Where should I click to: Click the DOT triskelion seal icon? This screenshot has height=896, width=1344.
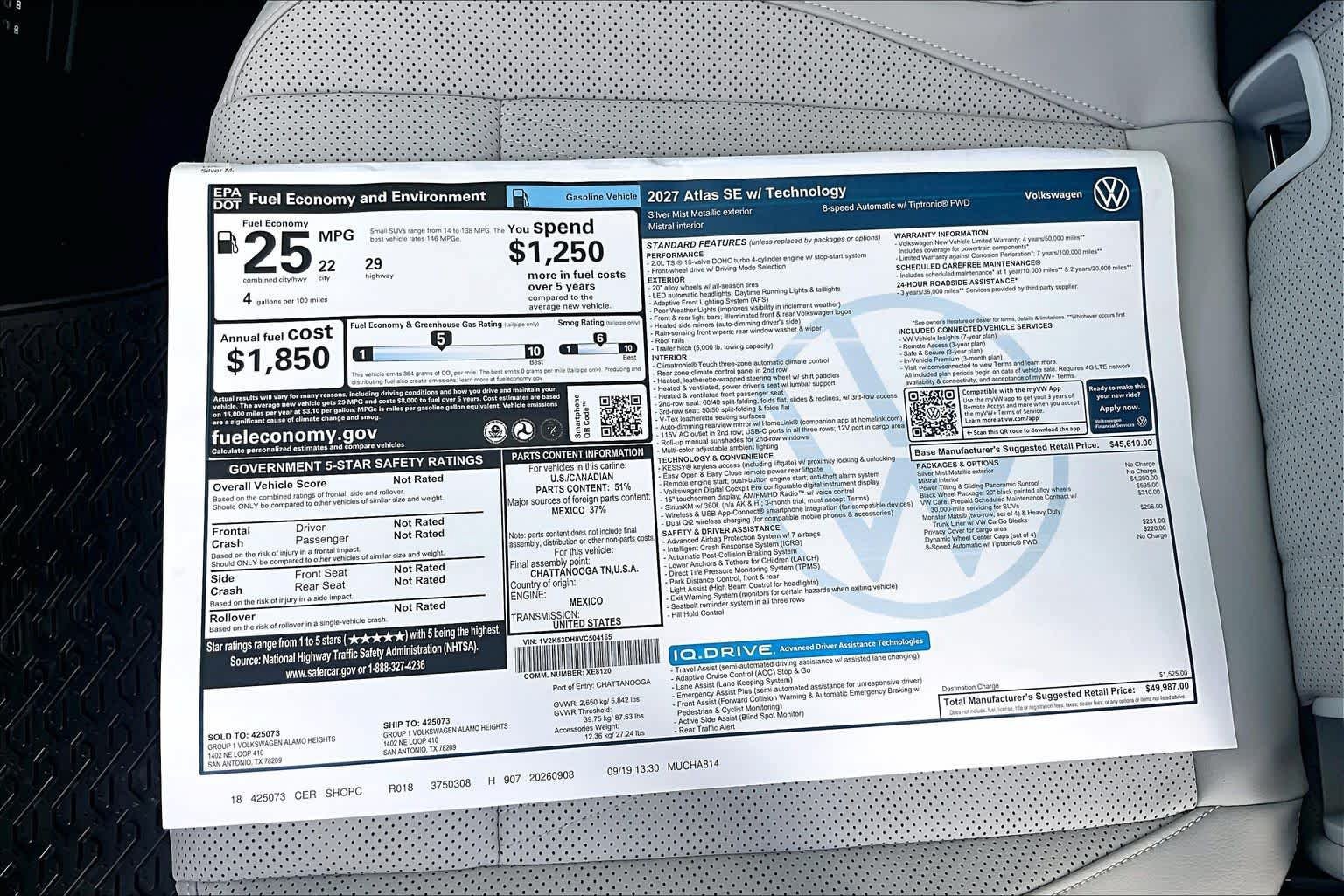coord(523,430)
